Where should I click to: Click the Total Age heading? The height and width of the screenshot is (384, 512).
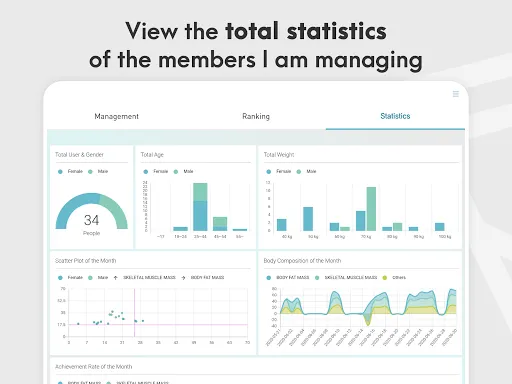coord(152,155)
